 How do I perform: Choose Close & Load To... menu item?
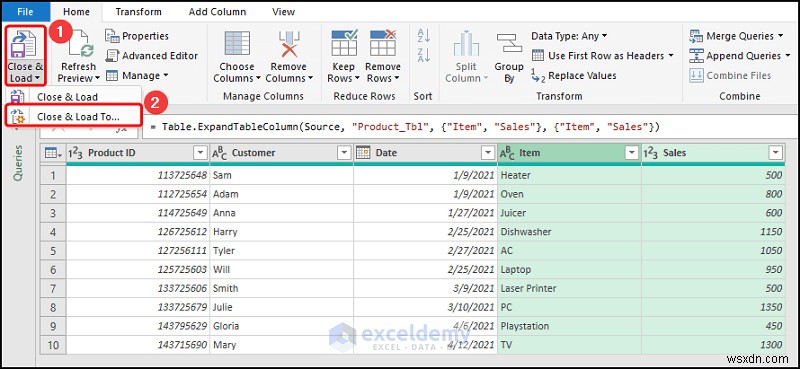pos(73,116)
